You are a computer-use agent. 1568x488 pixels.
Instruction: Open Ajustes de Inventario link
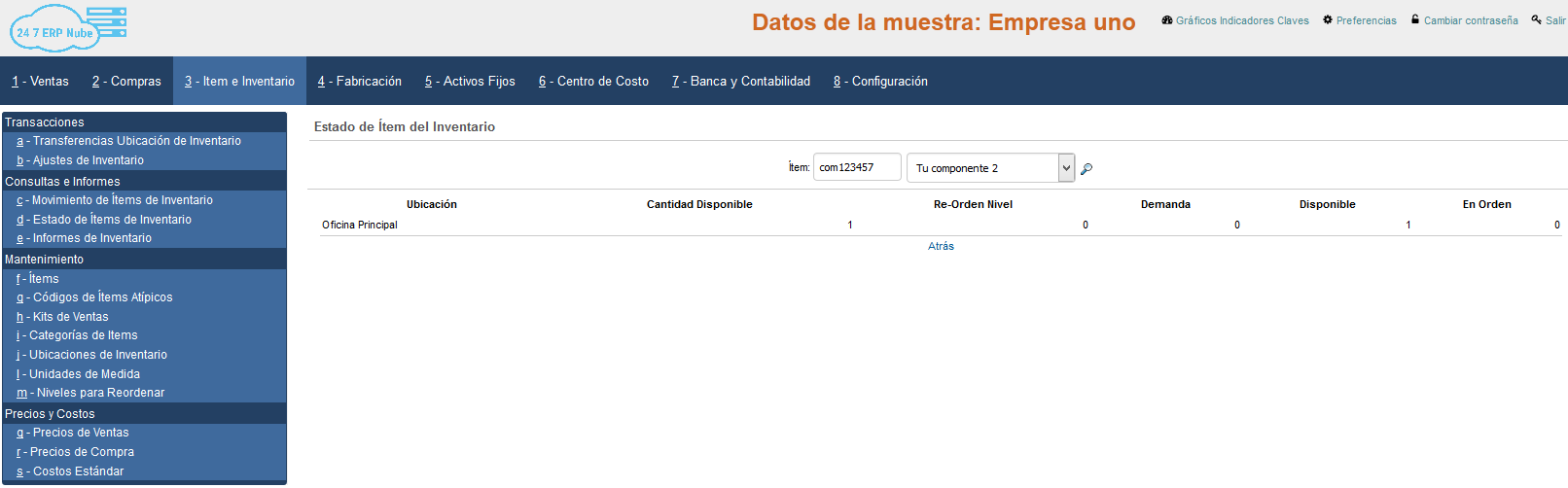[x=88, y=160]
